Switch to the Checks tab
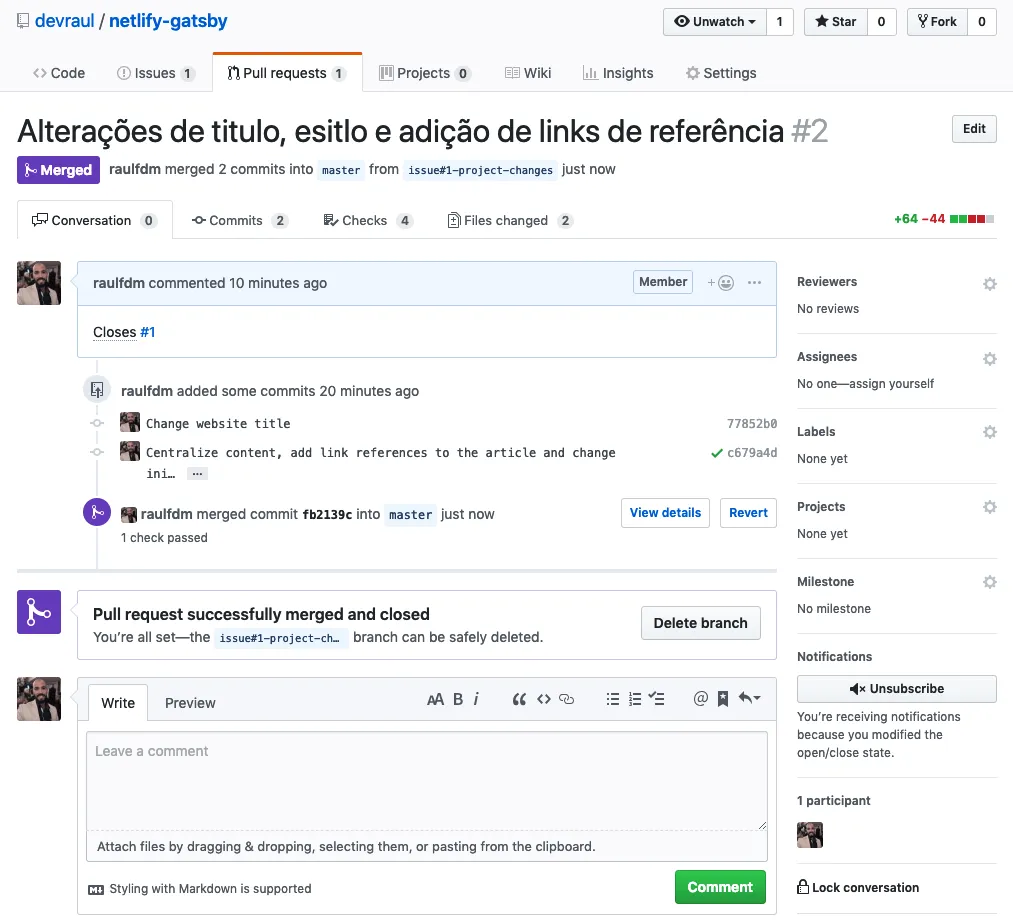The width and height of the screenshot is (1013, 920). 368,220
